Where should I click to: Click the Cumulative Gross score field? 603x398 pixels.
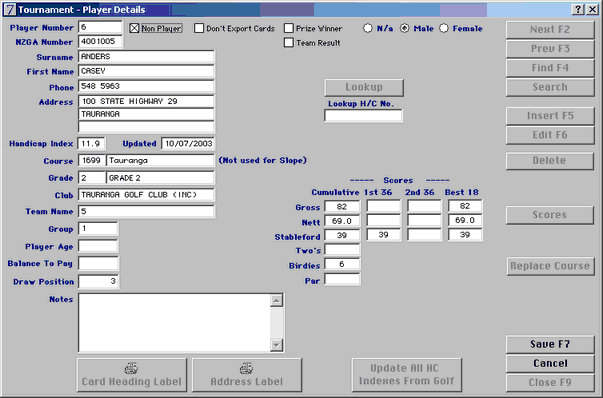(342, 206)
